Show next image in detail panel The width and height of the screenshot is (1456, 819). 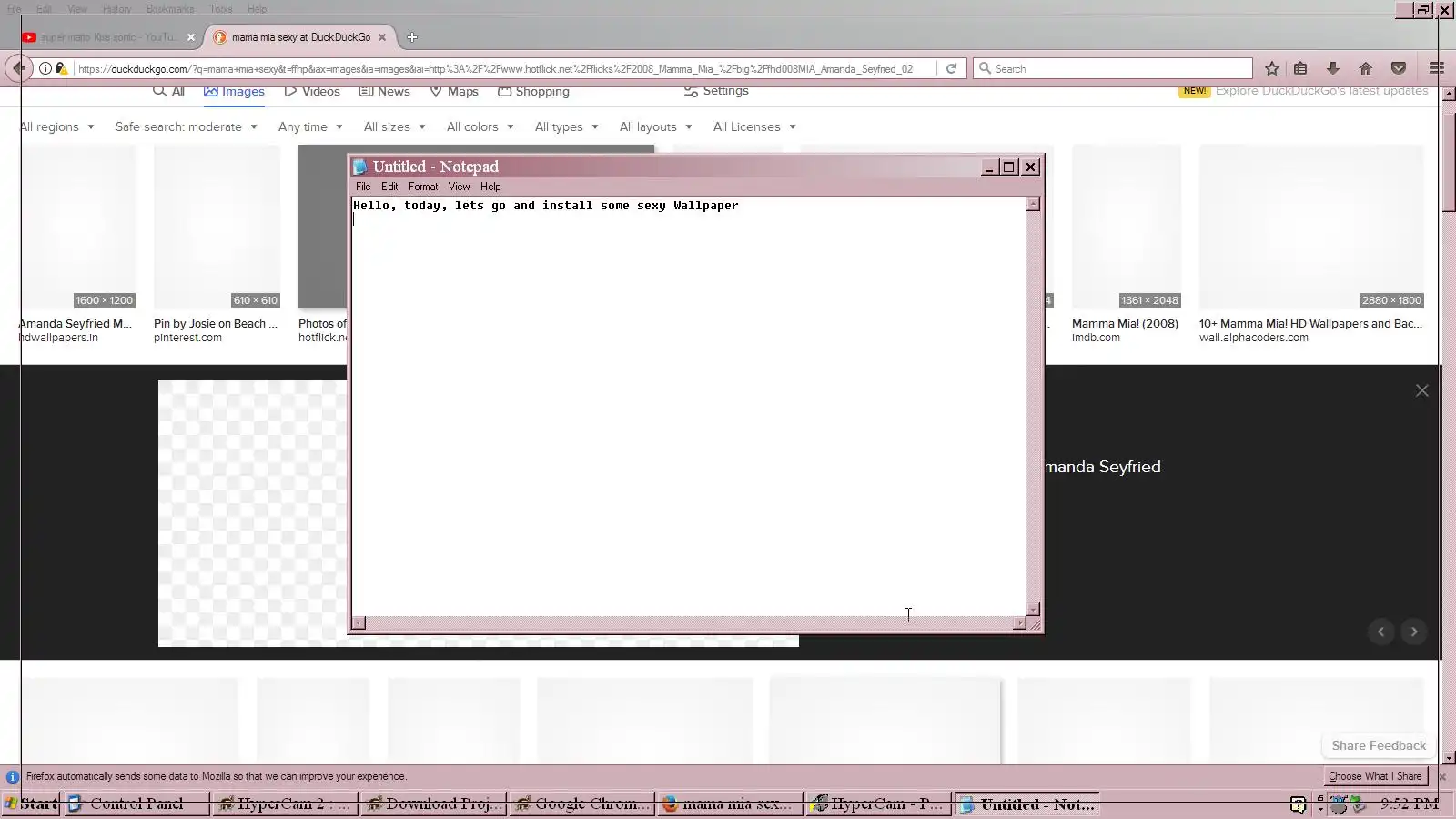(1413, 632)
